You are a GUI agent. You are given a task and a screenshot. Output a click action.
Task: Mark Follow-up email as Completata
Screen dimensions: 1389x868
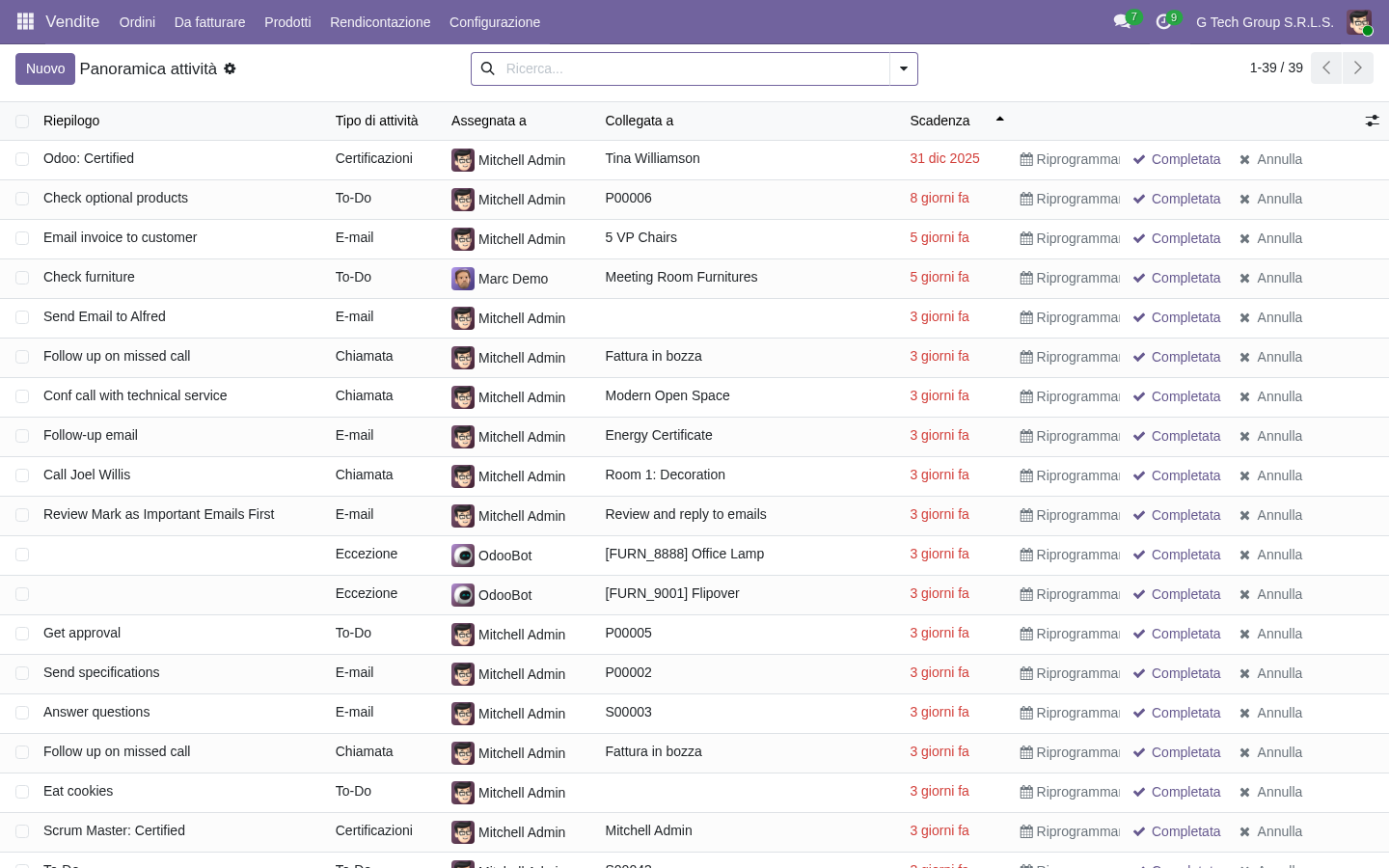[1177, 436]
